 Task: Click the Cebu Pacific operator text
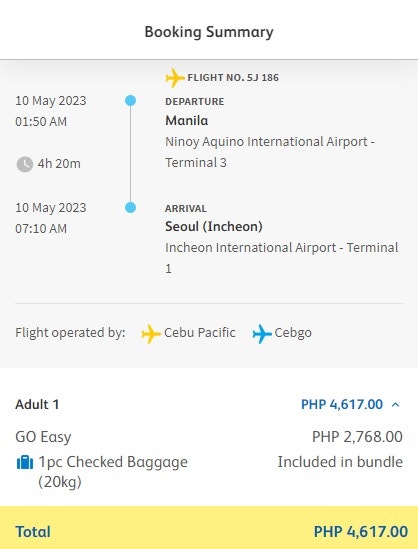click(200, 333)
